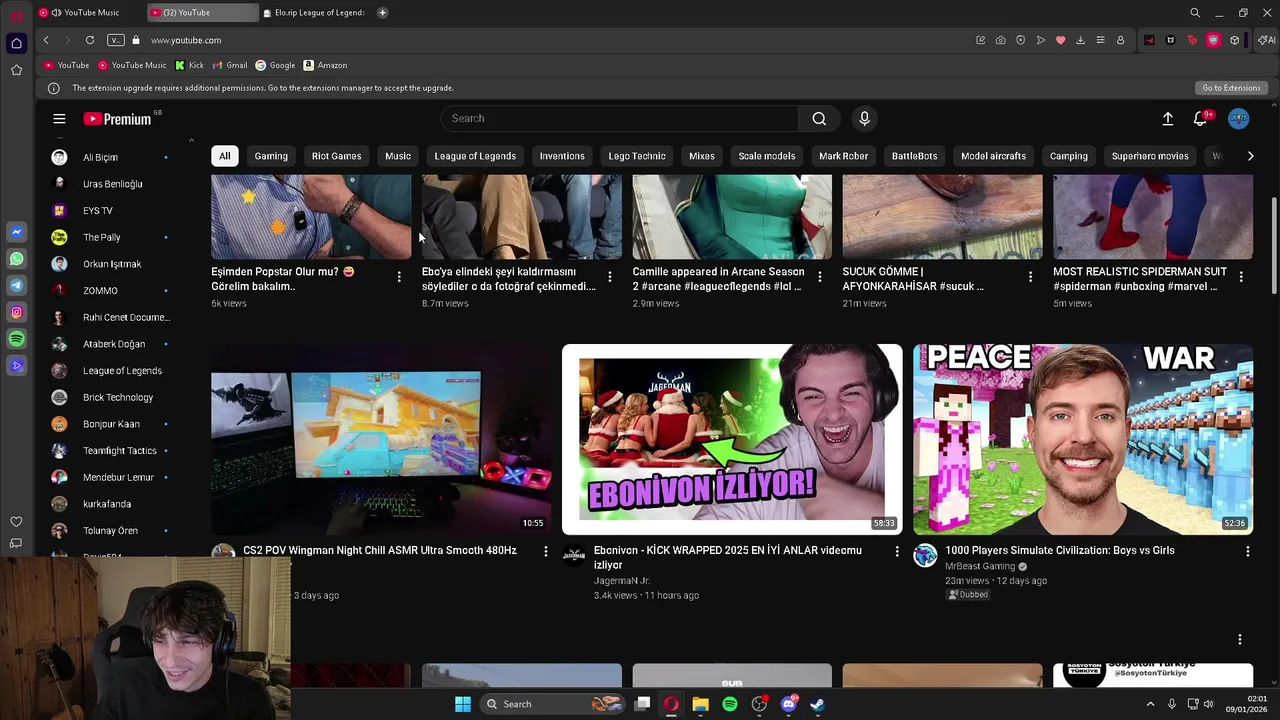Open options for Eşimden Popstar Olur mu short
This screenshot has height=720, width=1280.
point(399,277)
